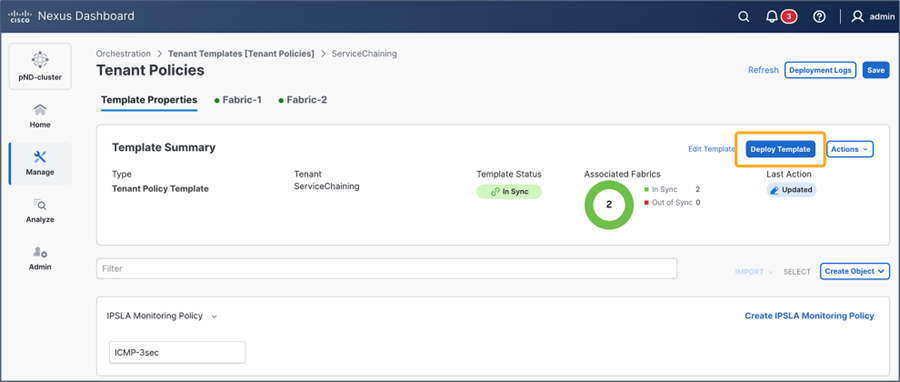This screenshot has width=900, height=382.
Task: Open the Create Object dropdown
Action: pos(855,271)
